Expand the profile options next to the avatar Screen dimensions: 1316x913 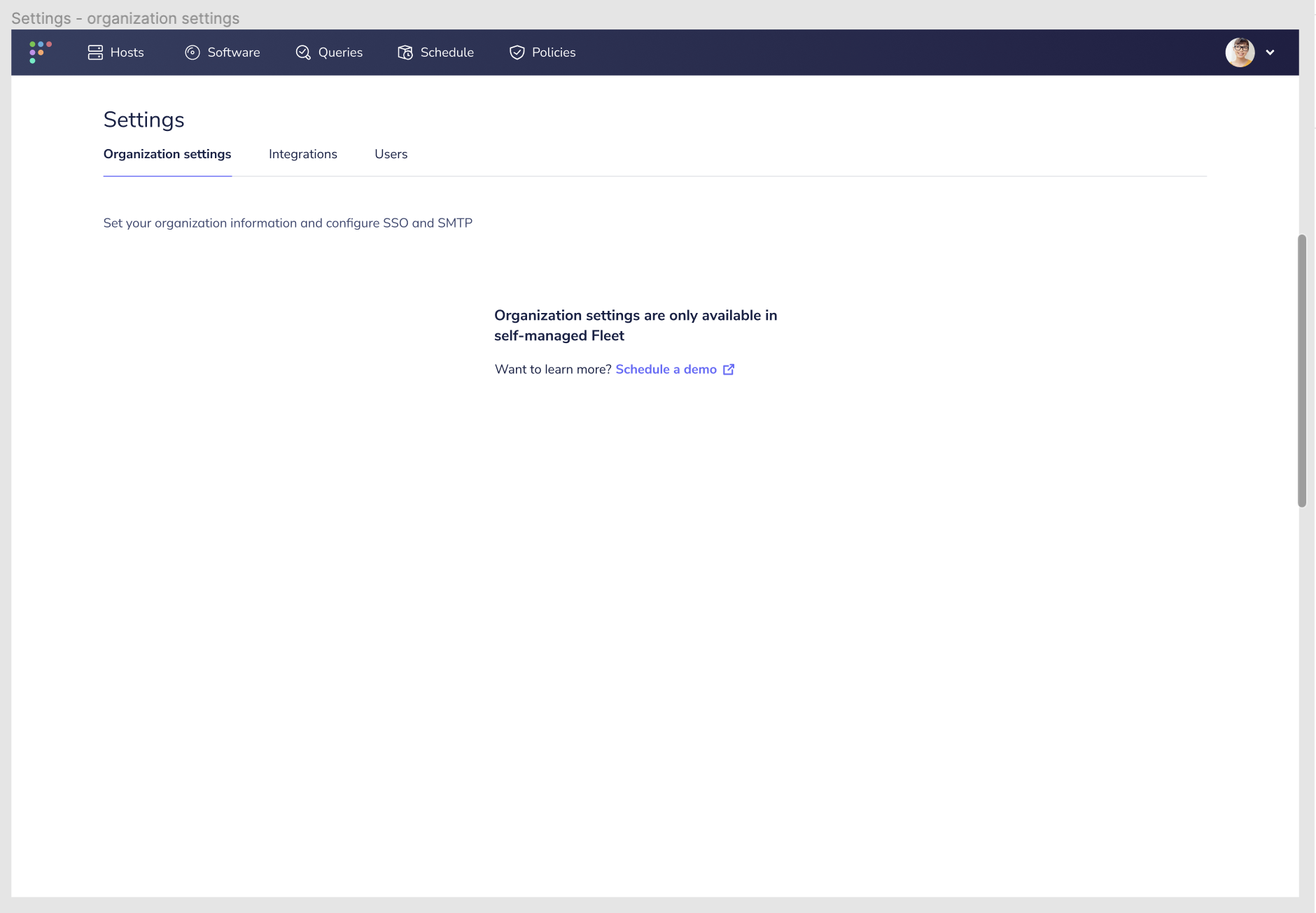[1271, 52]
